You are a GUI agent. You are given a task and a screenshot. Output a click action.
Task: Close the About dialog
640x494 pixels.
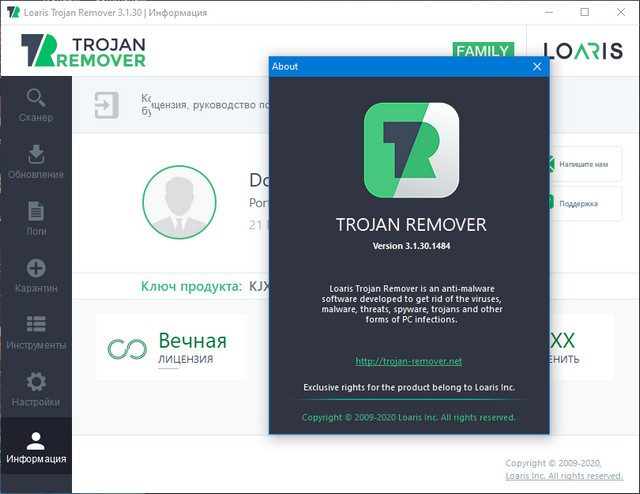[x=537, y=67]
